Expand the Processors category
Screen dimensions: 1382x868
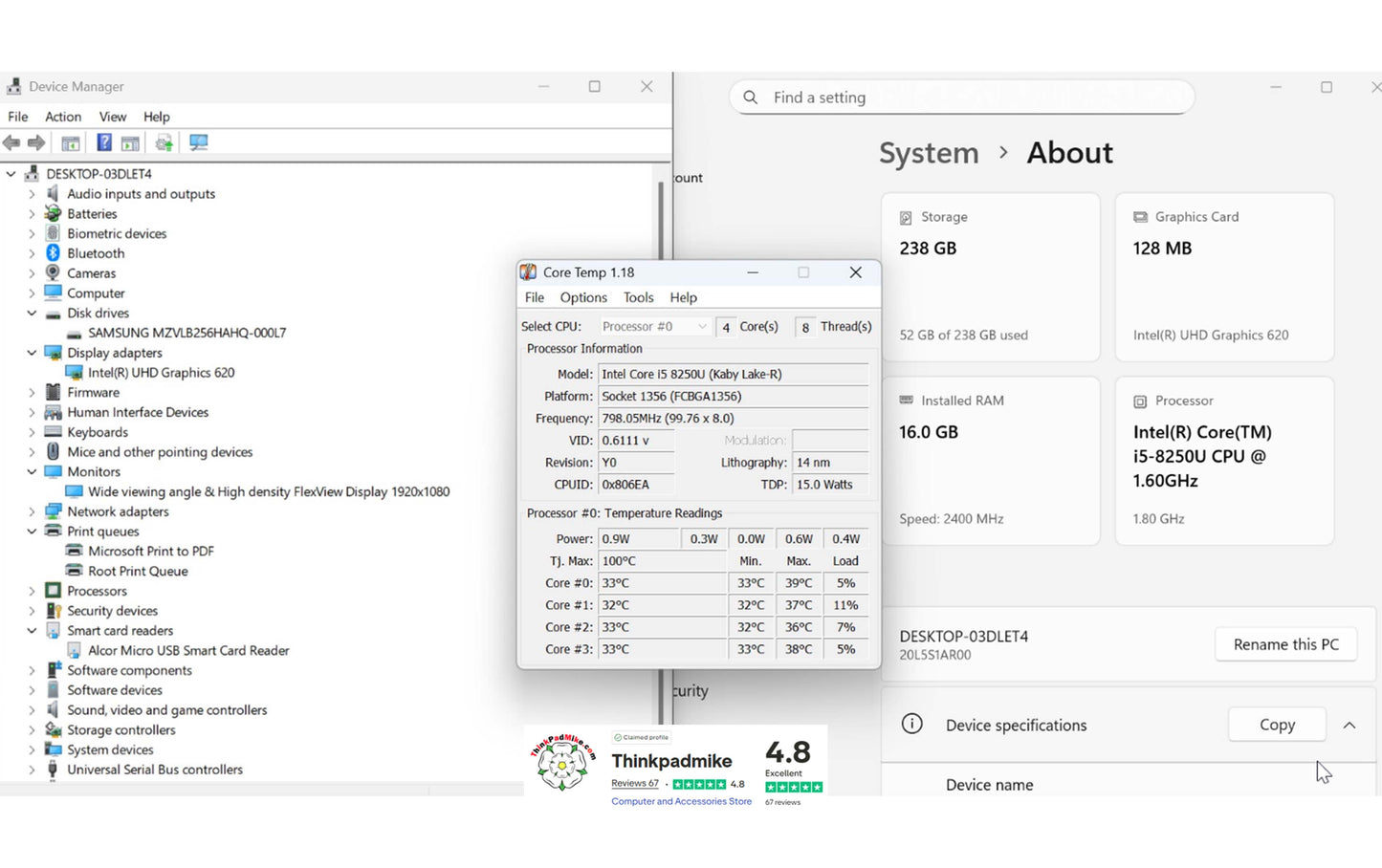coord(32,591)
